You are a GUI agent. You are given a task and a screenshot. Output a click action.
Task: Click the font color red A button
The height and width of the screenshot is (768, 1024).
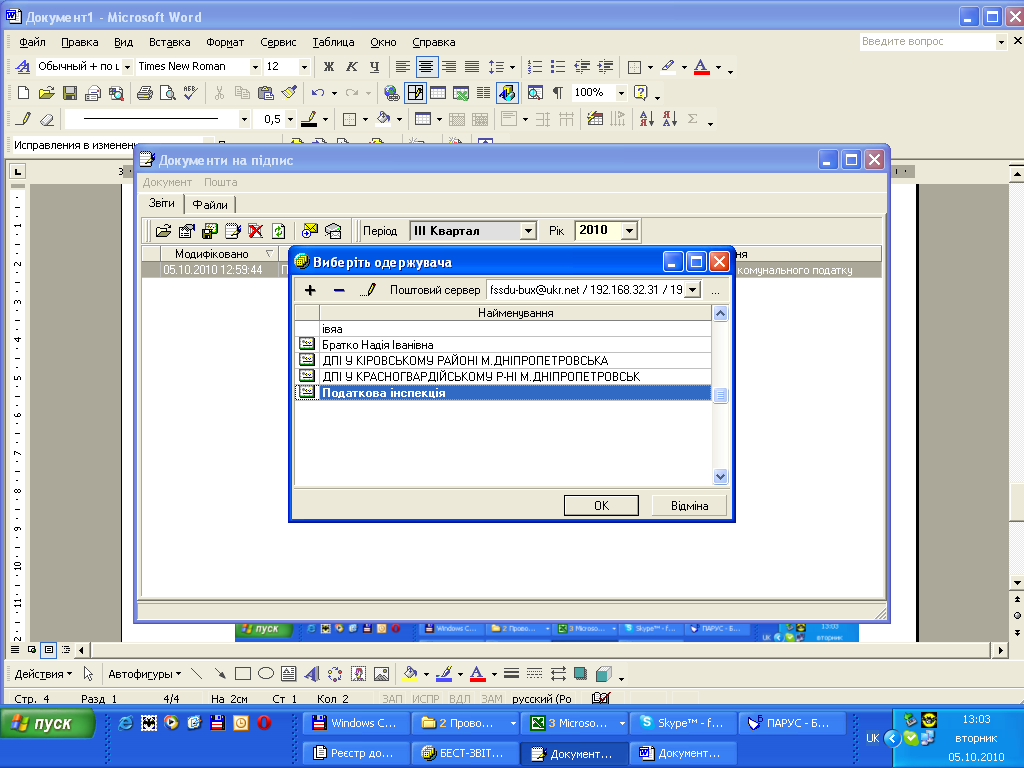tap(701, 66)
